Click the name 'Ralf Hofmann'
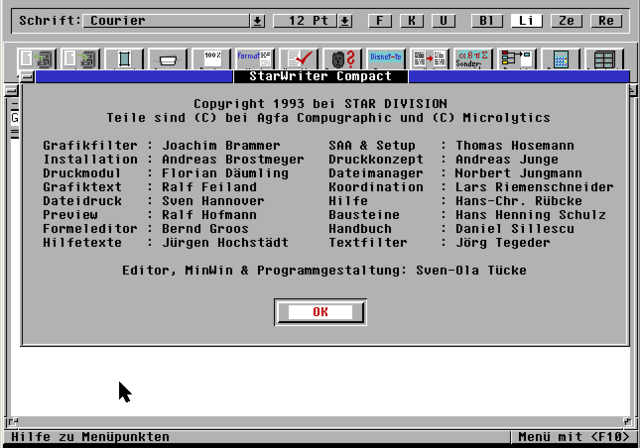 209,215
